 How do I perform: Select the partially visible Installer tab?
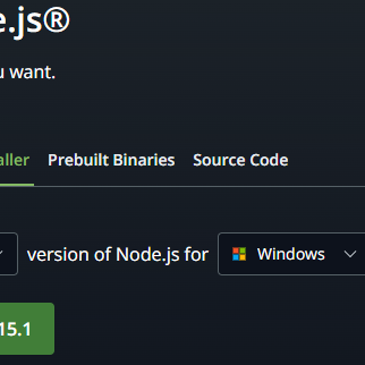(15, 160)
